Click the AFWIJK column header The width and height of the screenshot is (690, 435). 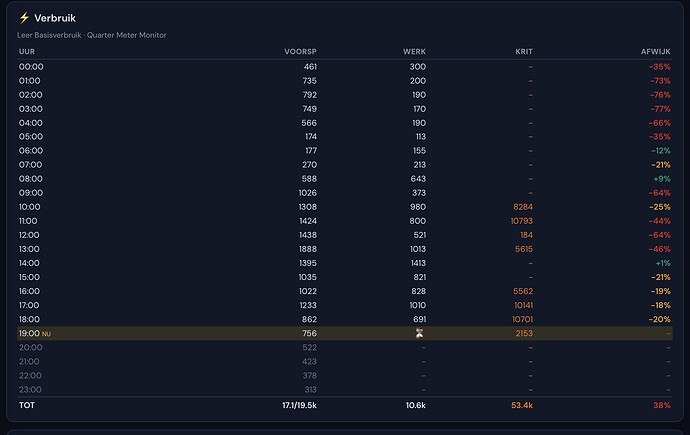pyautogui.click(x=656, y=51)
